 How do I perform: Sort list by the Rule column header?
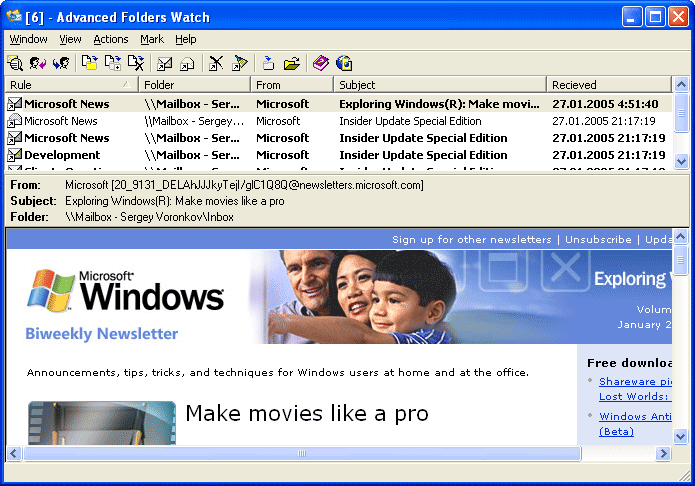[x=72, y=85]
